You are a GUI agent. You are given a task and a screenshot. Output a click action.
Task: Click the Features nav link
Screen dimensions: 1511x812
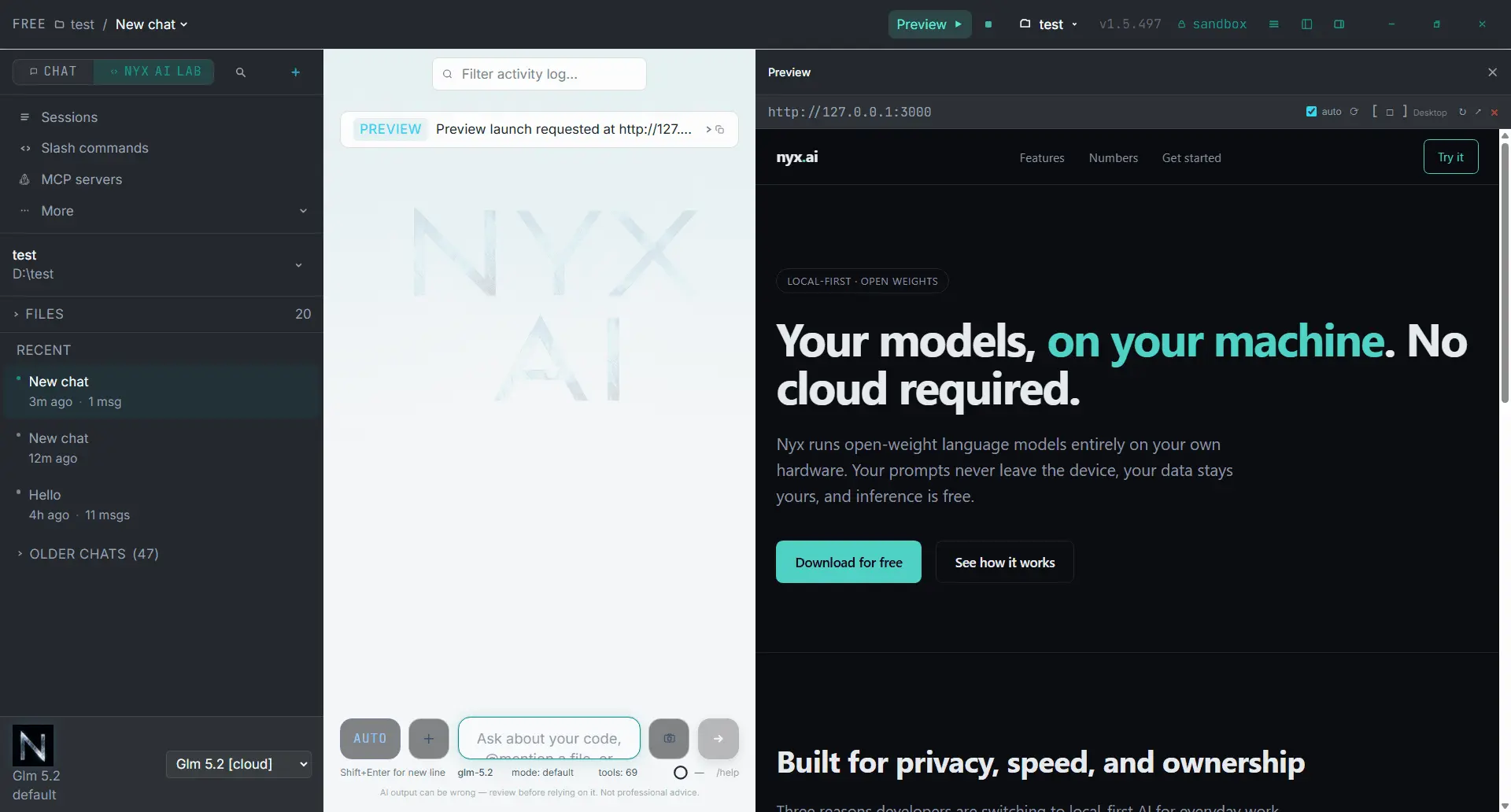[1042, 158]
